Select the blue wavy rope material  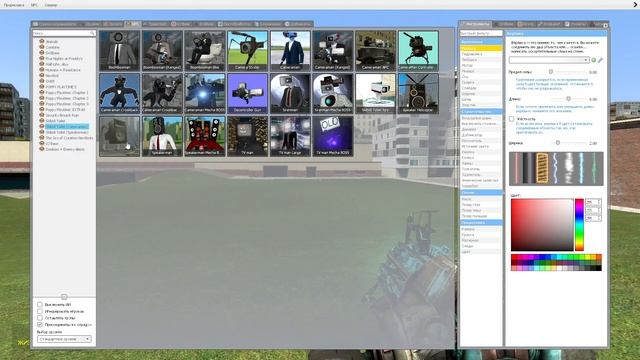point(556,168)
